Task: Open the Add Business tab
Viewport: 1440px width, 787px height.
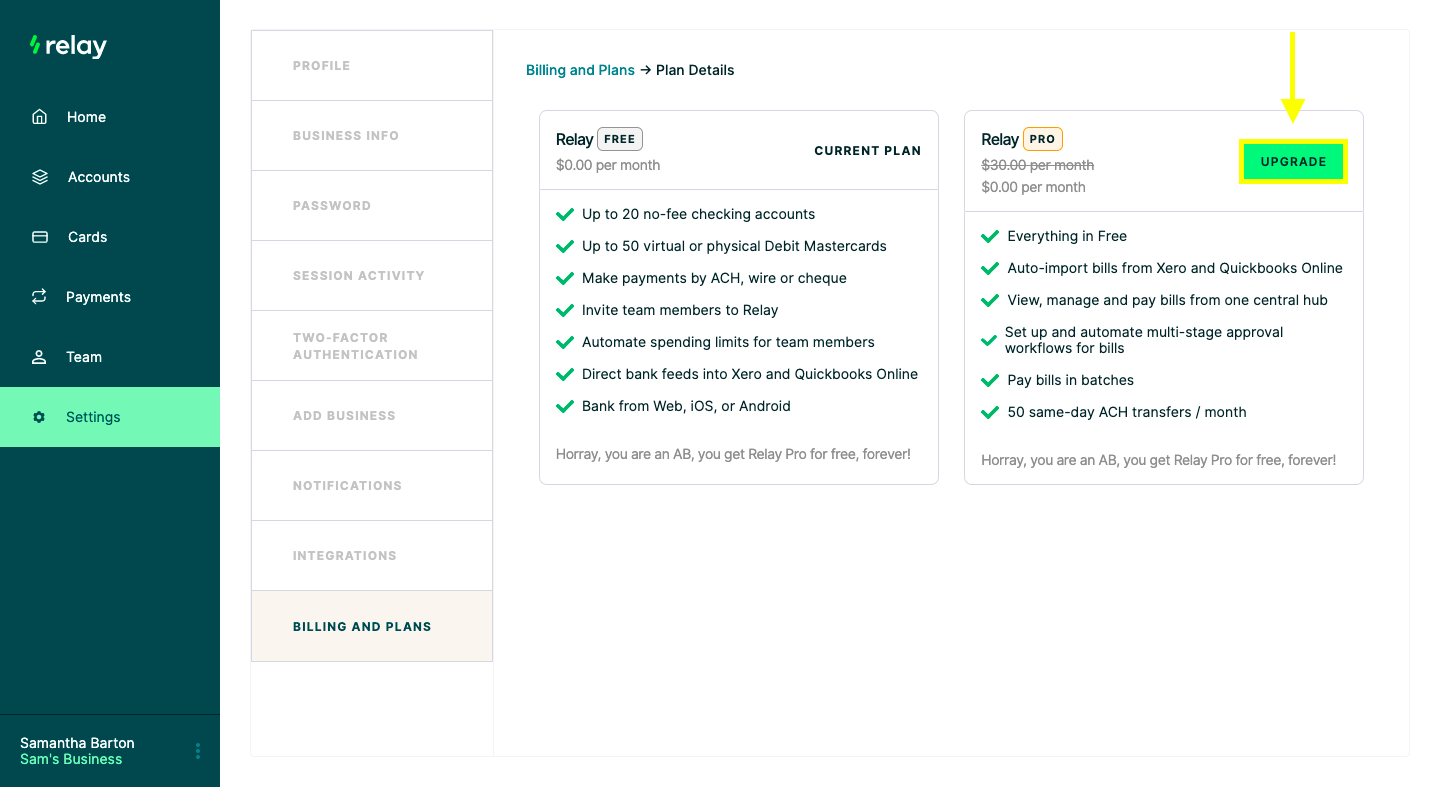Action: pyautogui.click(x=372, y=416)
